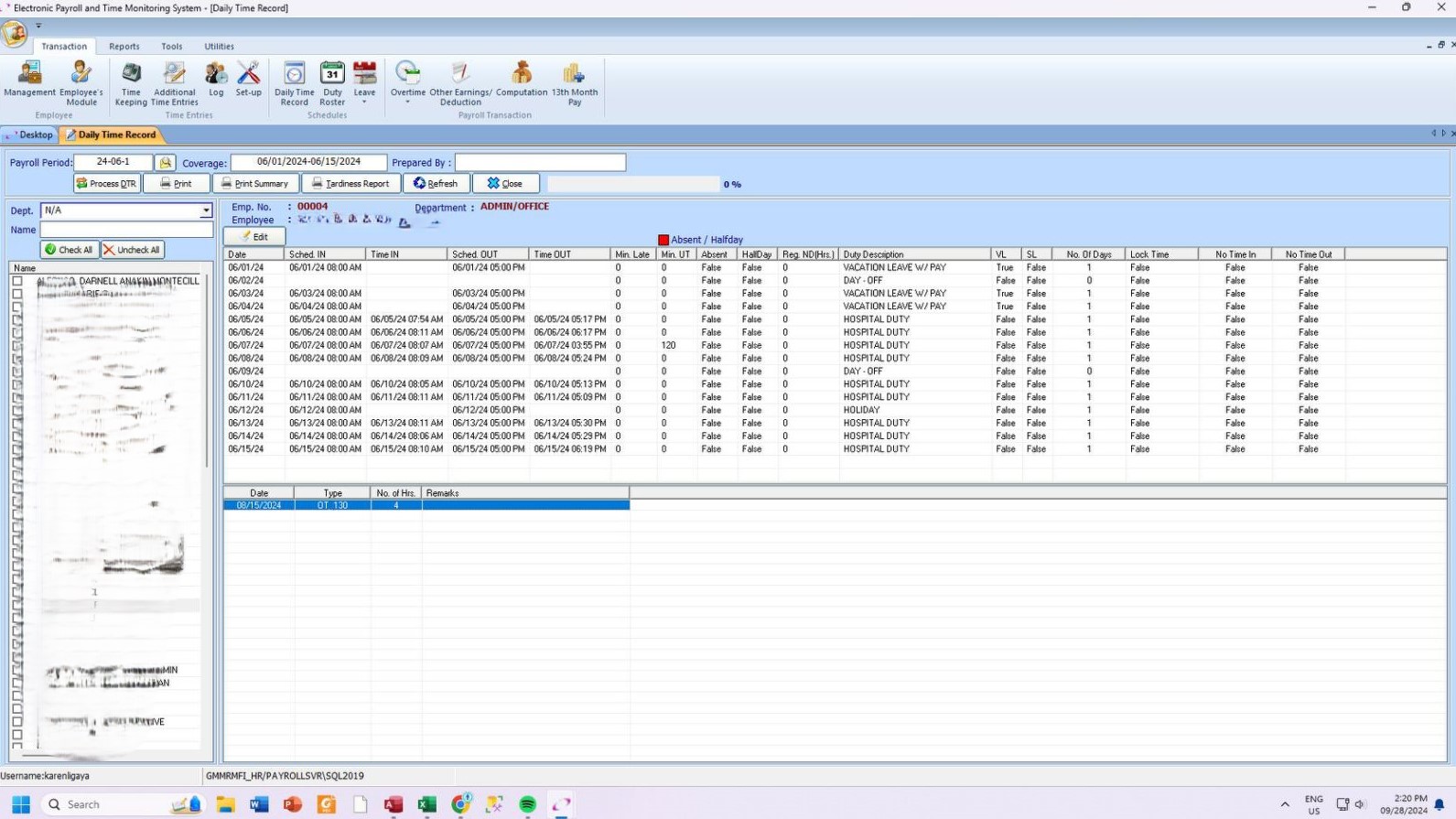Open the Snipping Tool taskbar icon
Viewport: 1456px width, 819px height.
coord(494,804)
